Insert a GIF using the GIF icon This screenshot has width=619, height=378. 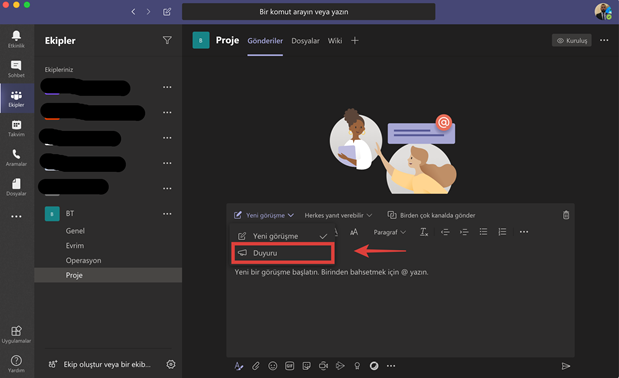289,366
